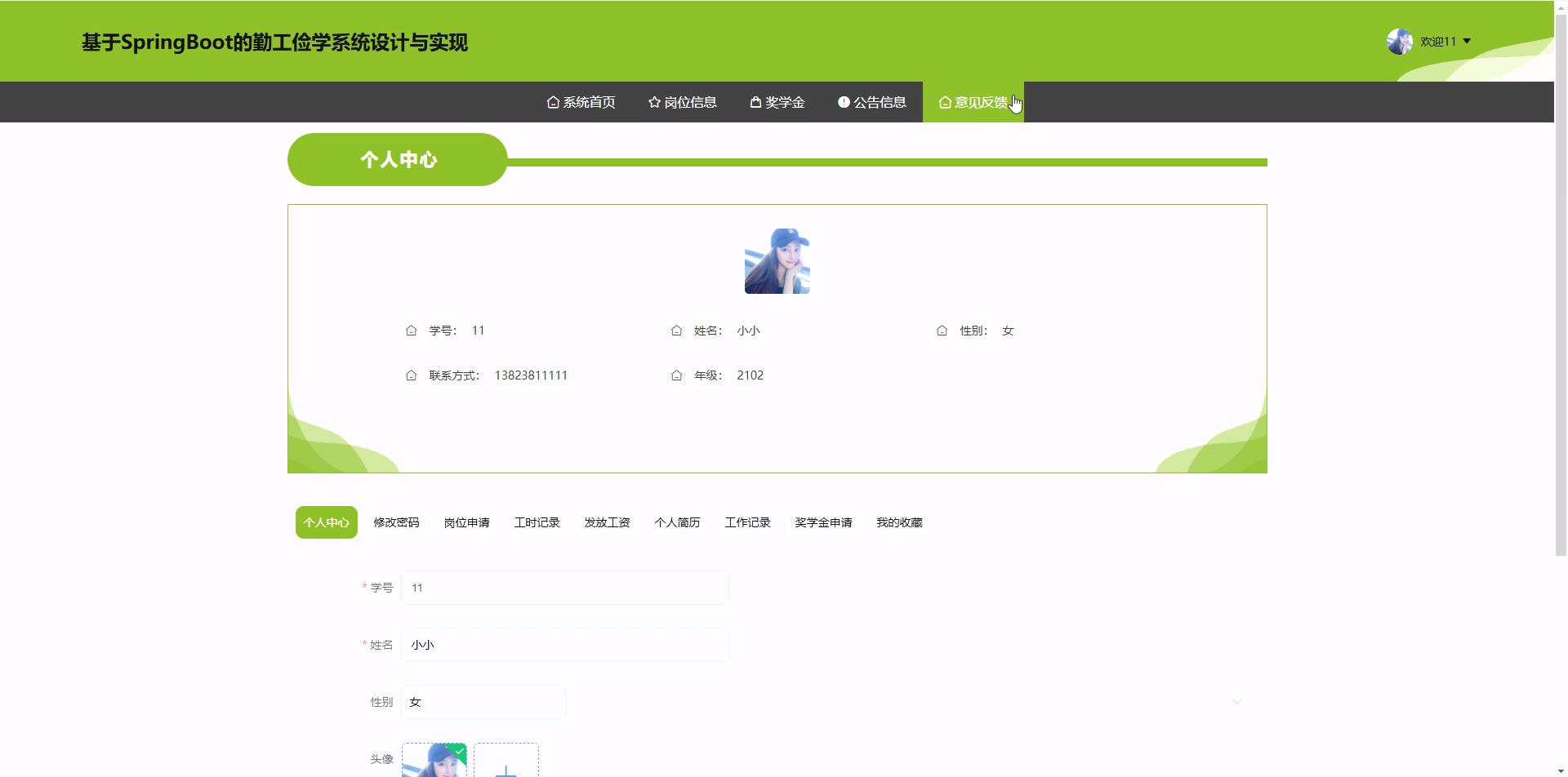Click the 头像 form label

(x=381, y=759)
